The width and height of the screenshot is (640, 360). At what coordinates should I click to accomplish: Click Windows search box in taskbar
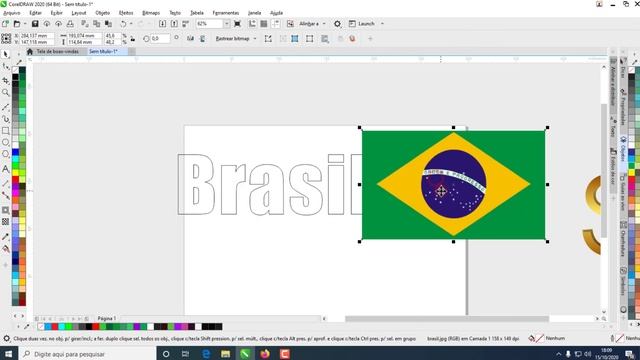pos(87,354)
